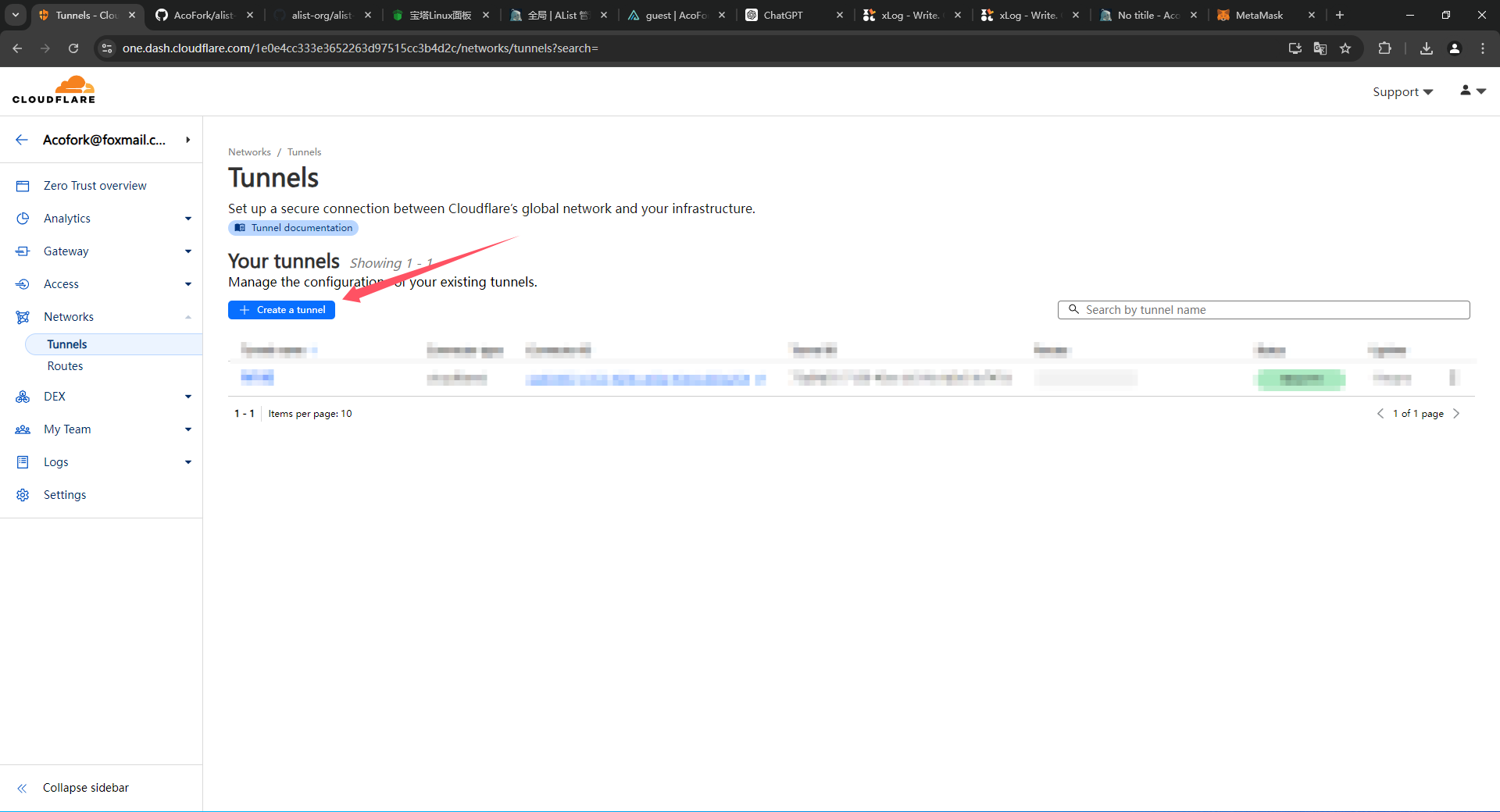This screenshot has width=1500, height=812.
Task: Go to next page of tunnels
Action: pos(1456,414)
